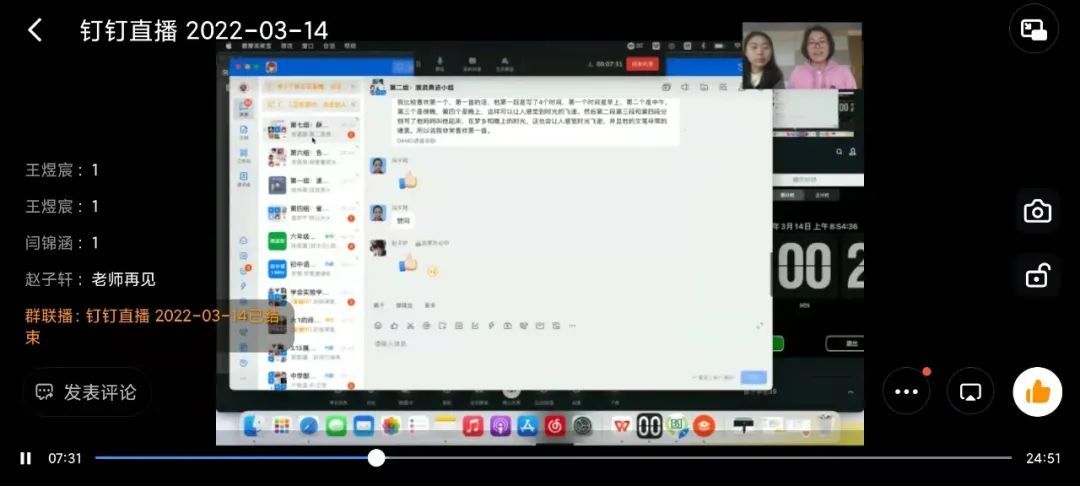Pause the live replay playback

pos(26,458)
